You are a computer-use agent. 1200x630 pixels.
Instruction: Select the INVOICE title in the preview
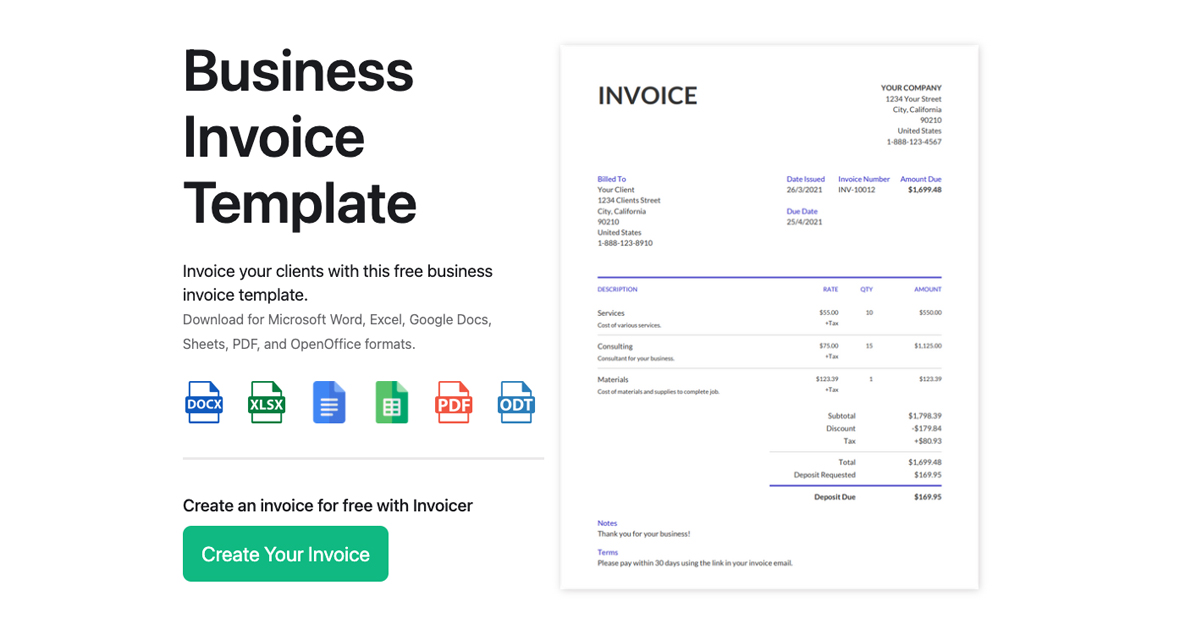point(647,95)
